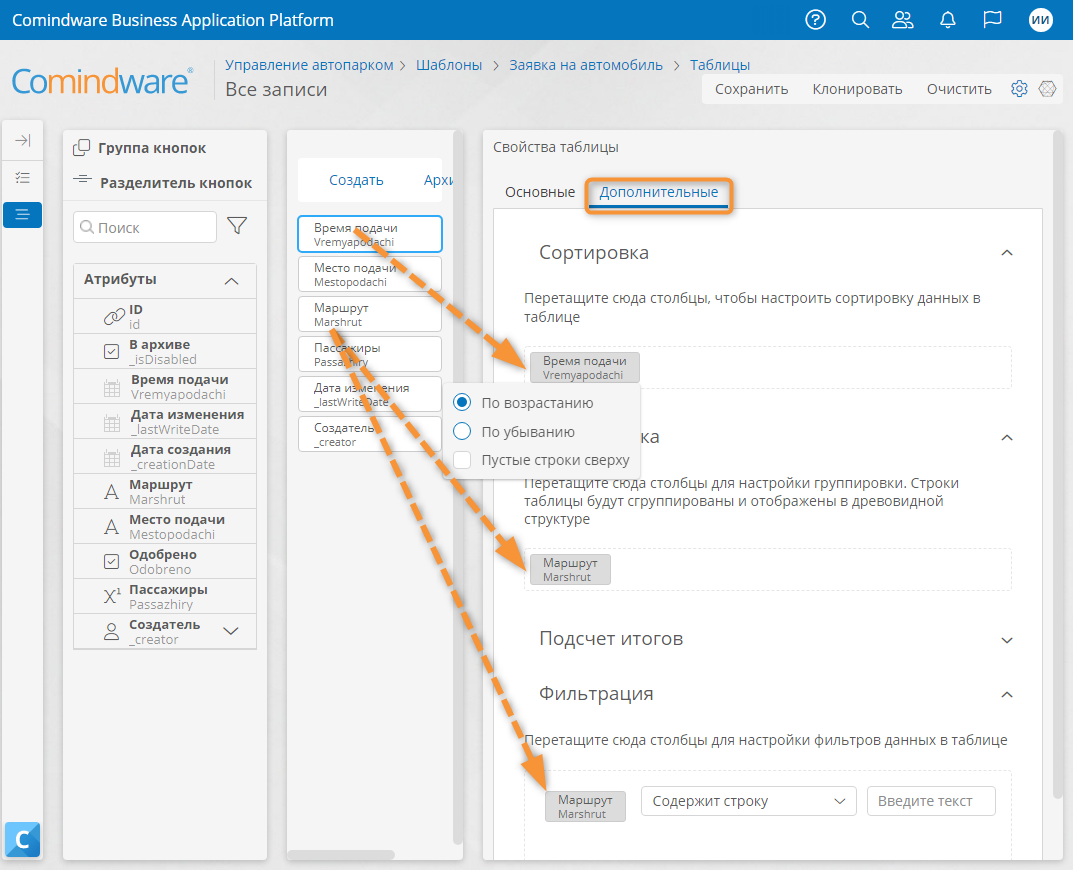Open Таблицы breadcrumb link
The height and width of the screenshot is (870, 1073).
(719, 65)
